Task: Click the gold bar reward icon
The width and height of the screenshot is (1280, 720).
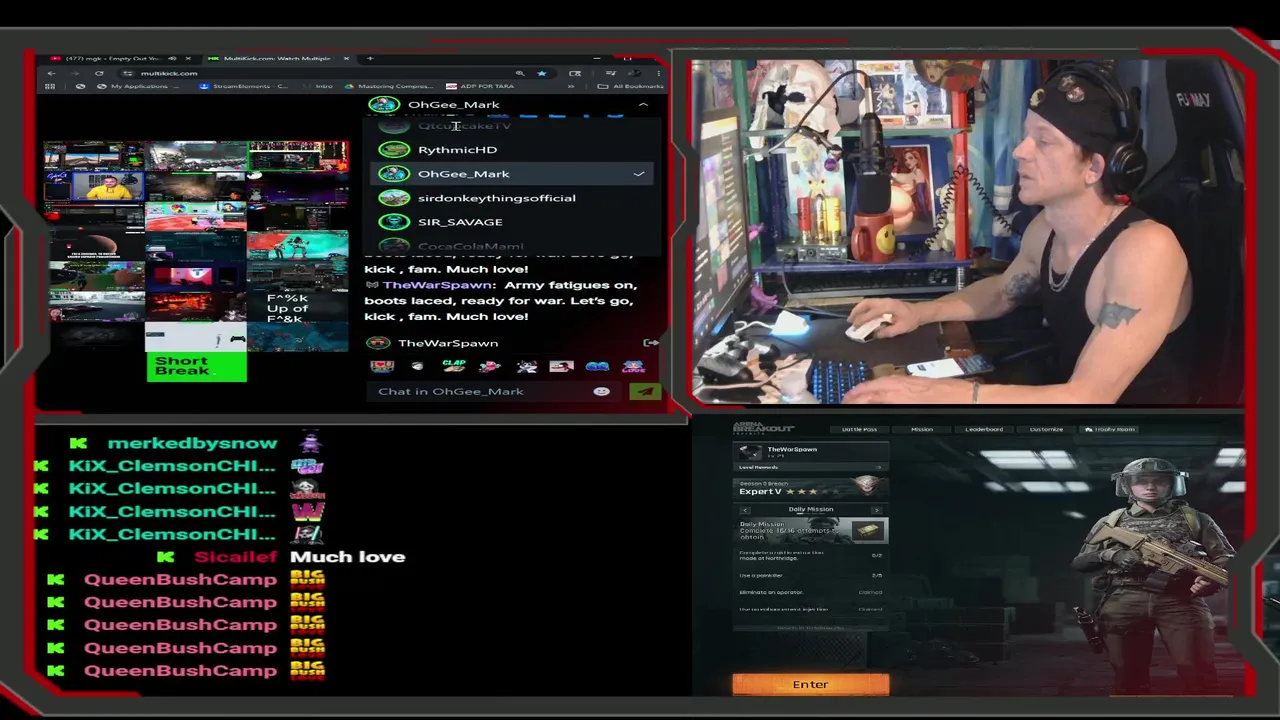Action: [868, 530]
